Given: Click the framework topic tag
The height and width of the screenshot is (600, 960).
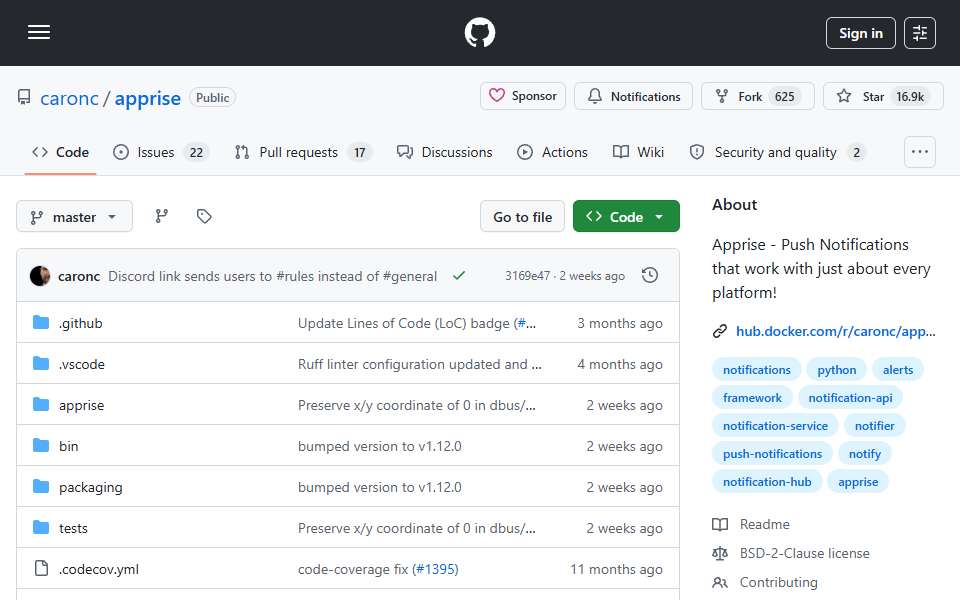Looking at the screenshot, I should pyautogui.click(x=752, y=398).
